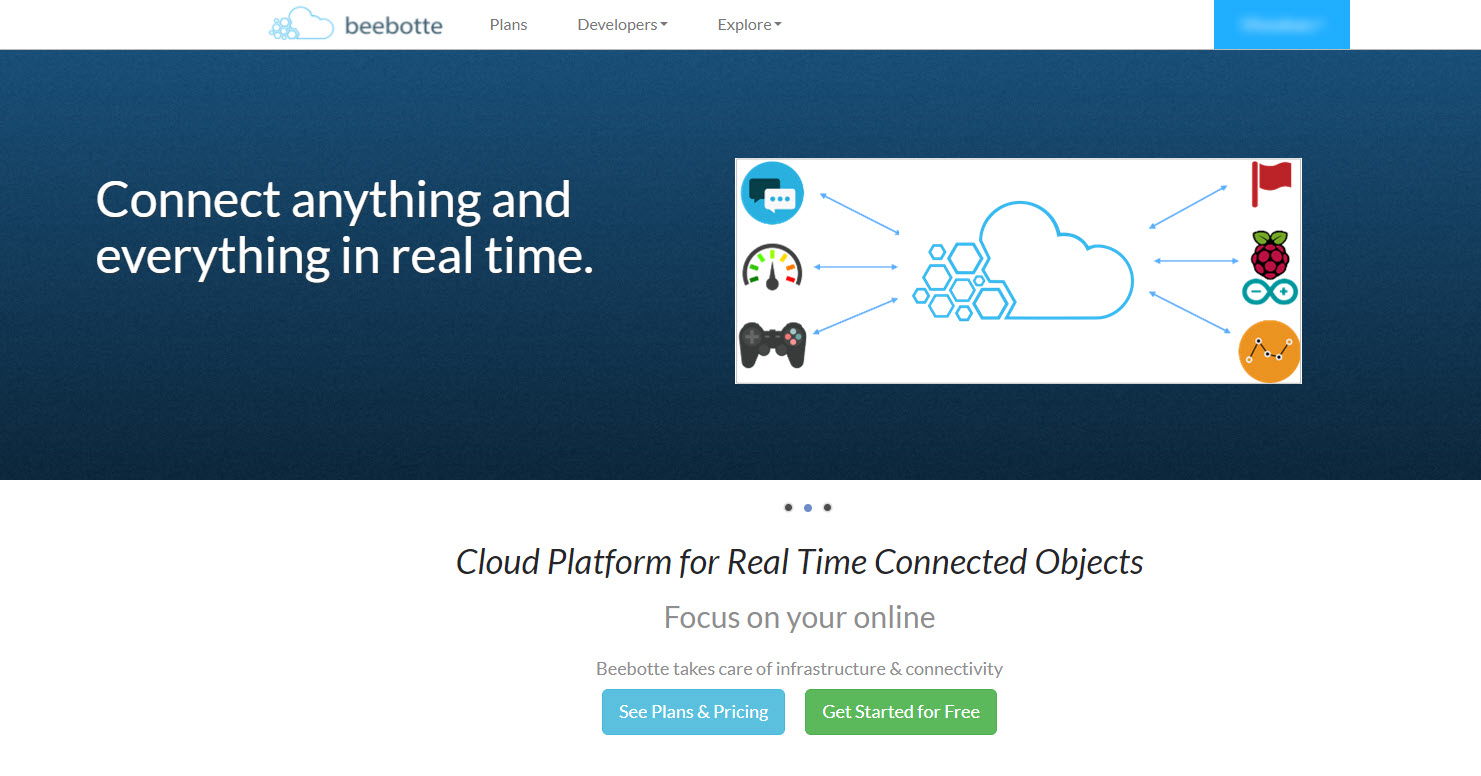Select the highlighted second slide indicator

coord(807,507)
